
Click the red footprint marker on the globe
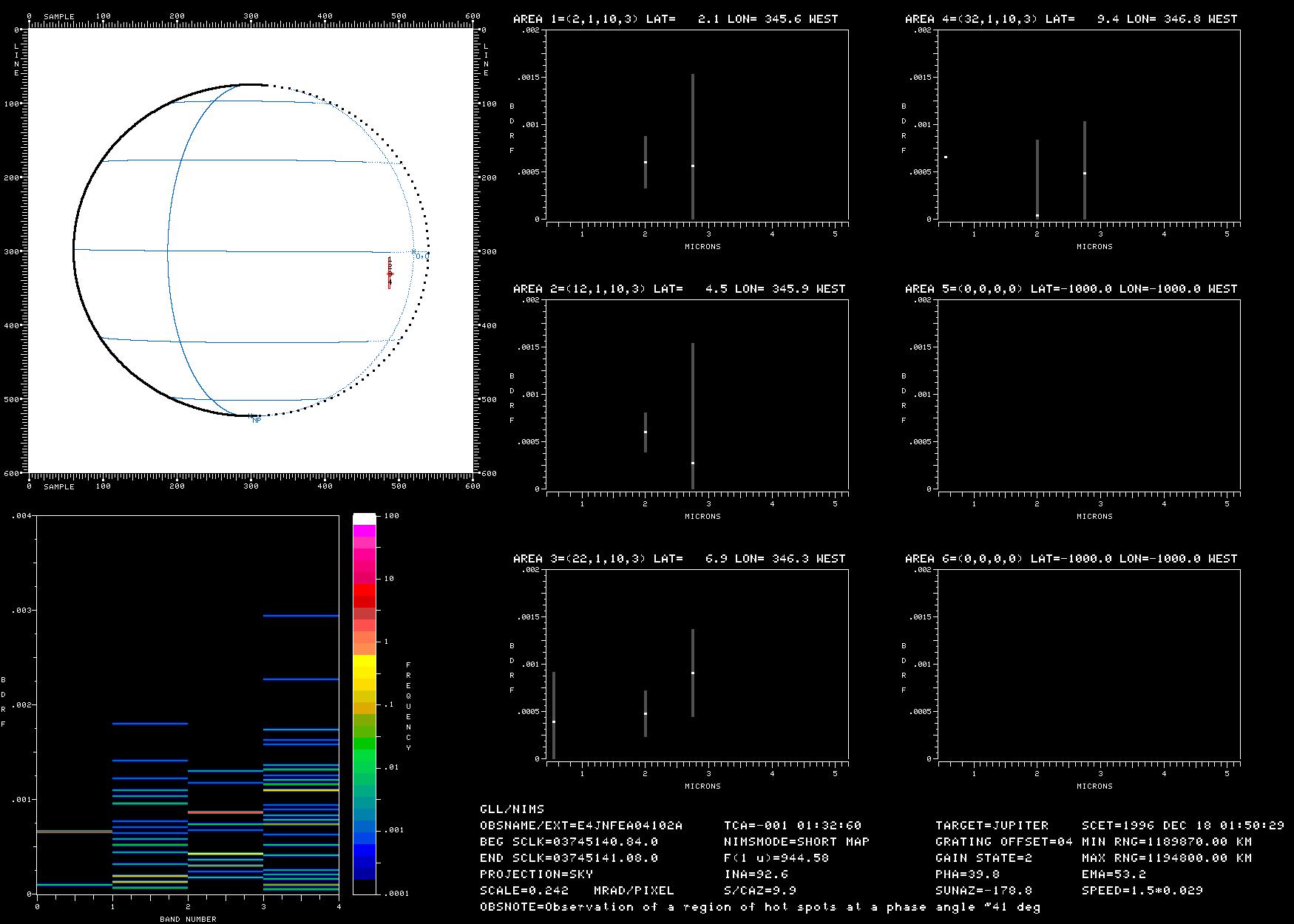tap(390, 274)
